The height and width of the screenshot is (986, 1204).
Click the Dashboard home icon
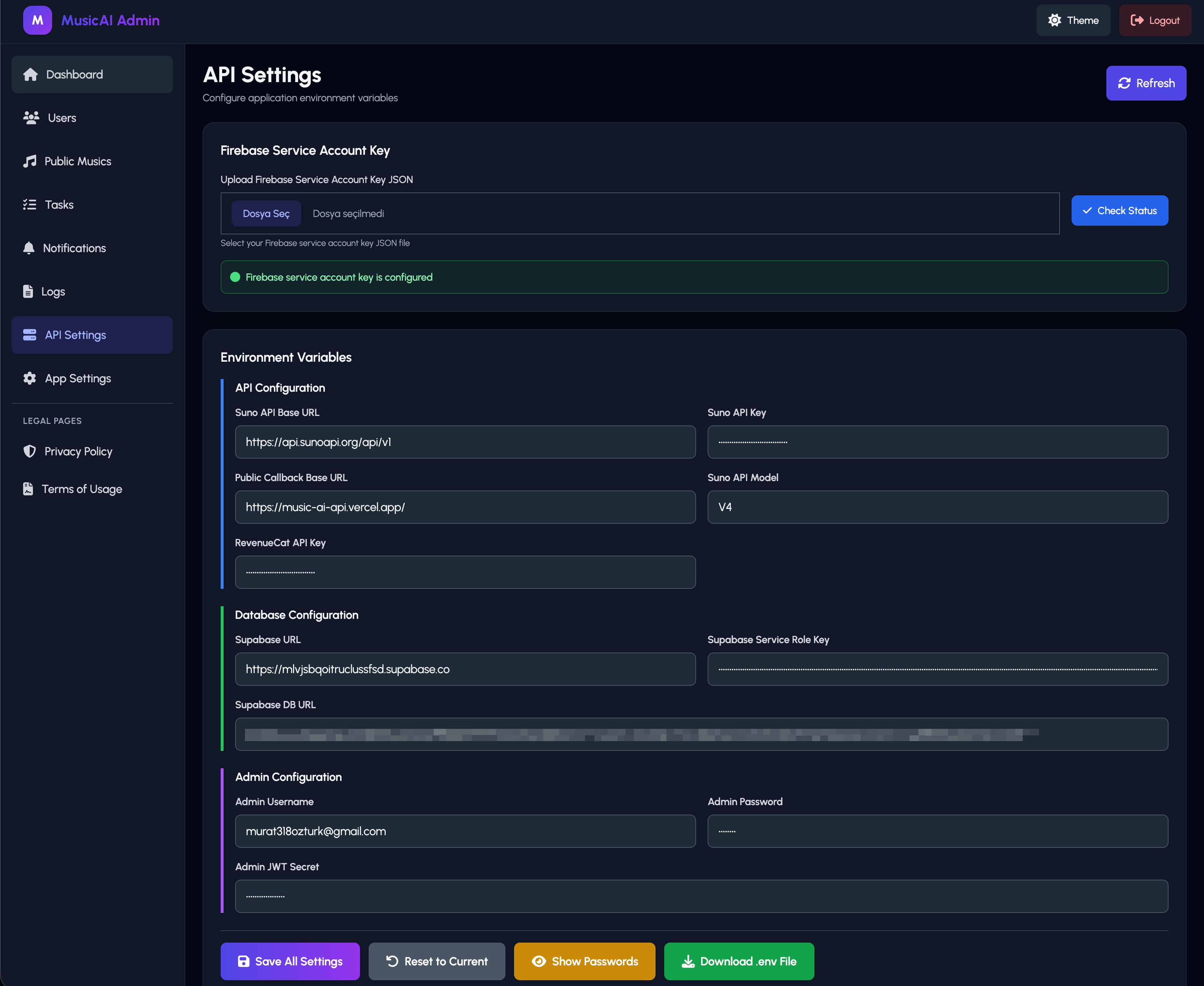30,75
